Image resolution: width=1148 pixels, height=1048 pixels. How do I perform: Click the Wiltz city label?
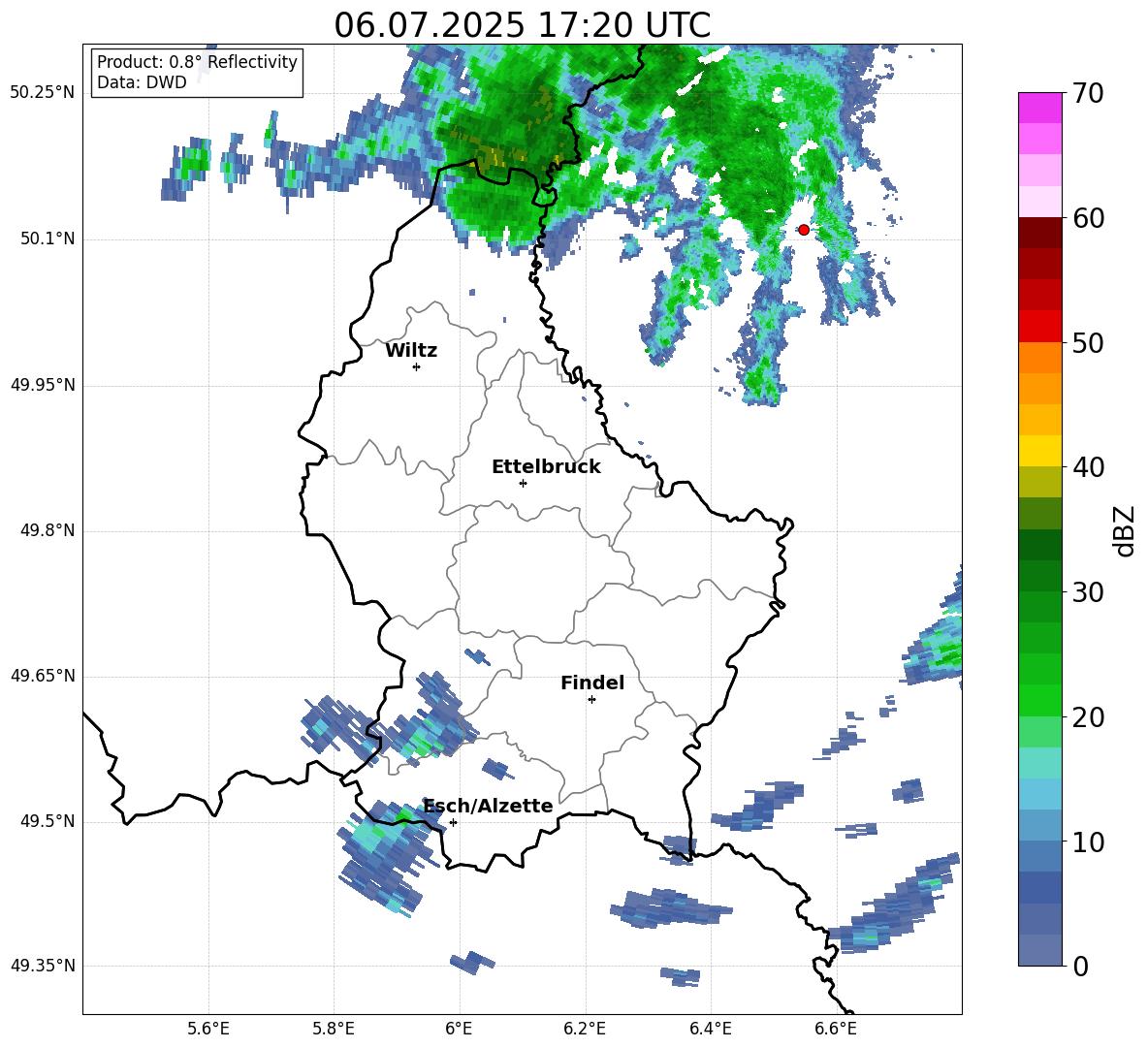(x=411, y=351)
